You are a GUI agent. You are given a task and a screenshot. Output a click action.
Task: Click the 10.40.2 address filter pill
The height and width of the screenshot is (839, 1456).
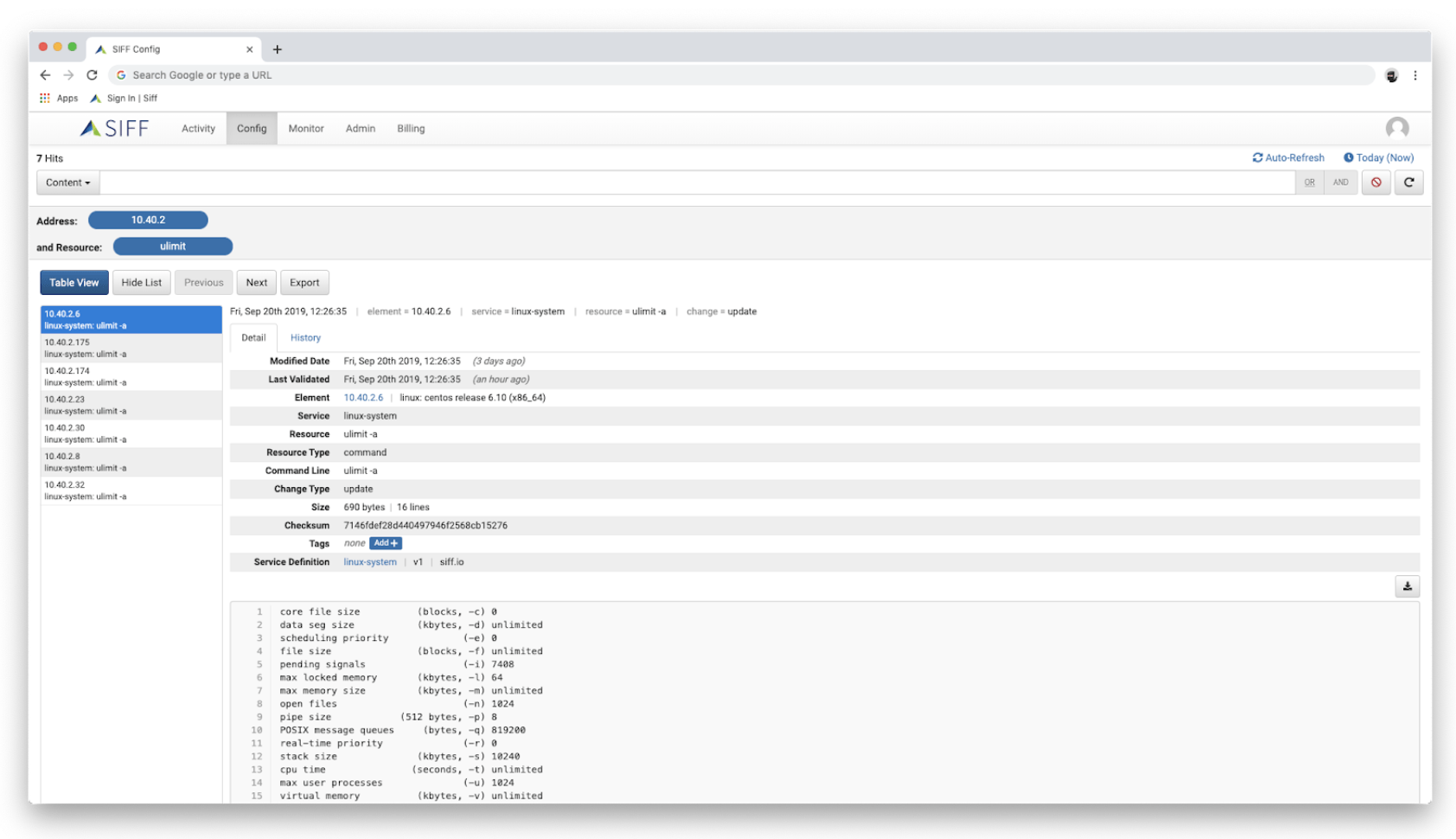click(148, 221)
